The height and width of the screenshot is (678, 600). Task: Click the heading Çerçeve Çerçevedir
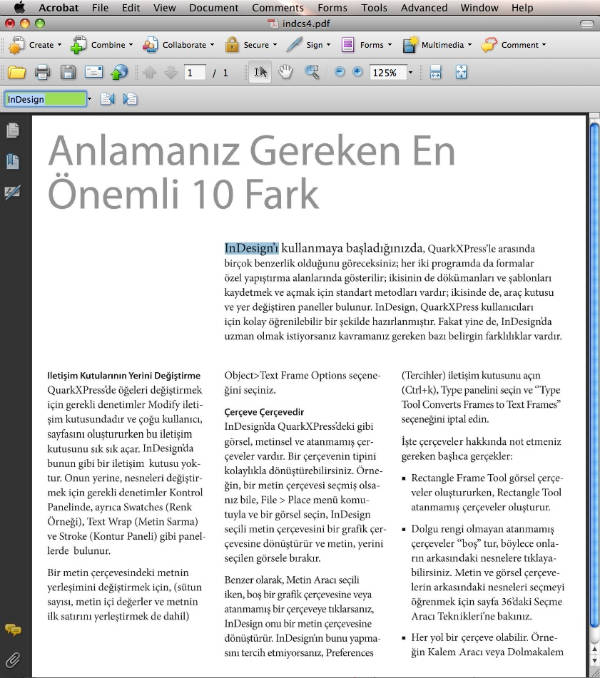(264, 412)
